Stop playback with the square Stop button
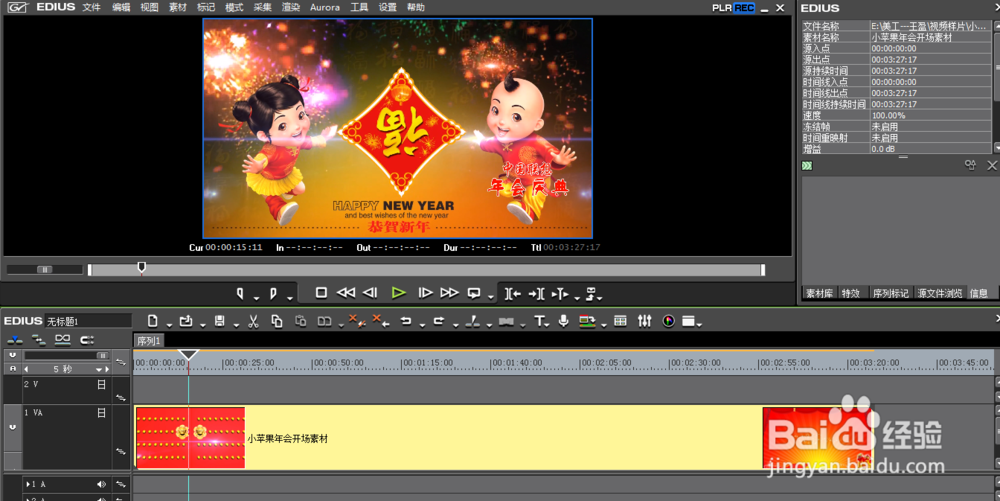Image resolution: width=1000 pixels, height=501 pixels. click(321, 293)
